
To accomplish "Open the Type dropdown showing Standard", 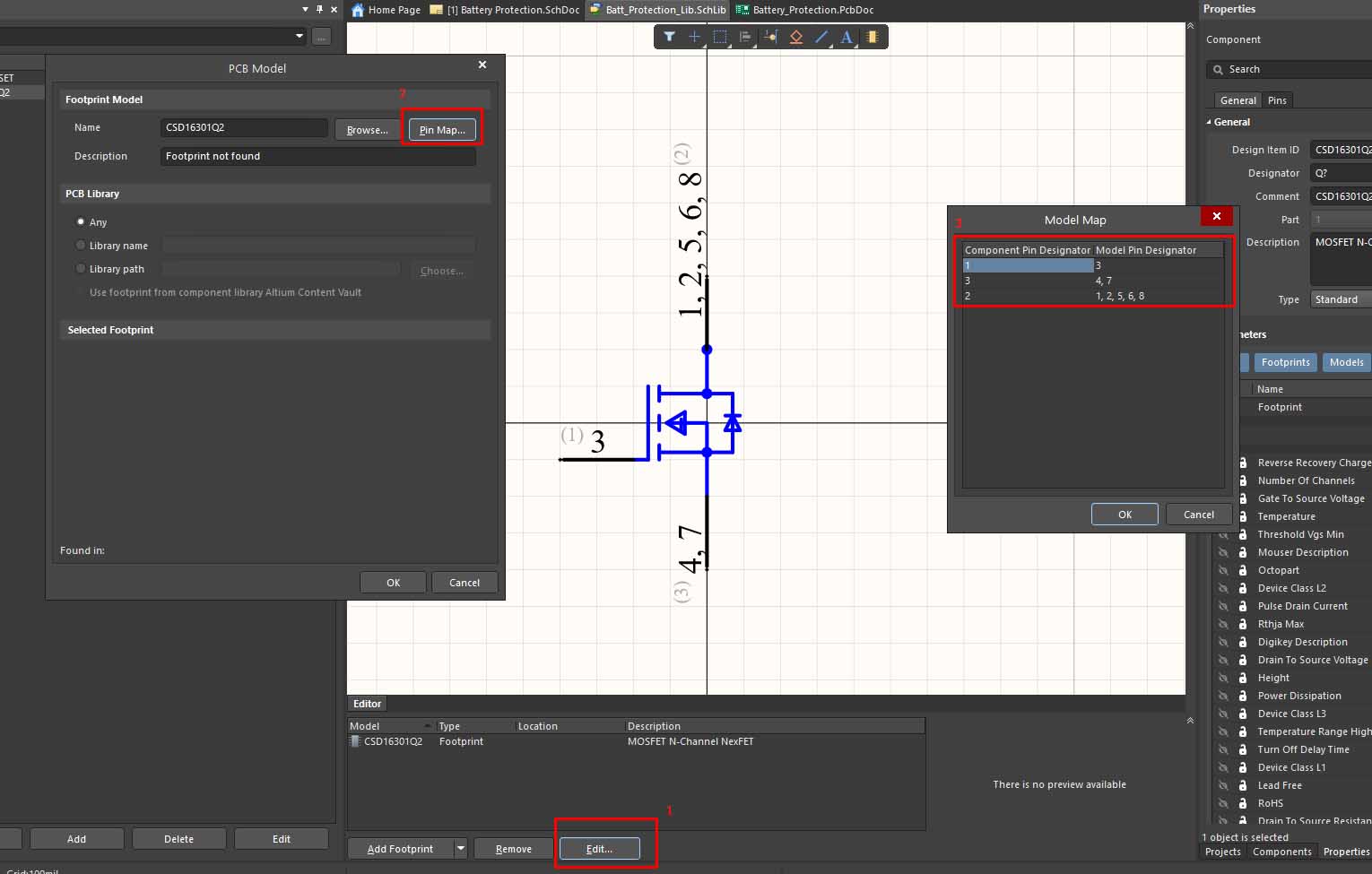I will (x=1340, y=299).
